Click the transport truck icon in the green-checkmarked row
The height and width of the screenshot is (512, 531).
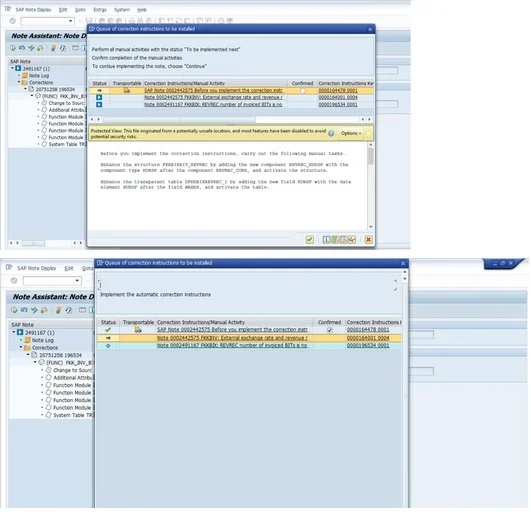tap(138, 330)
